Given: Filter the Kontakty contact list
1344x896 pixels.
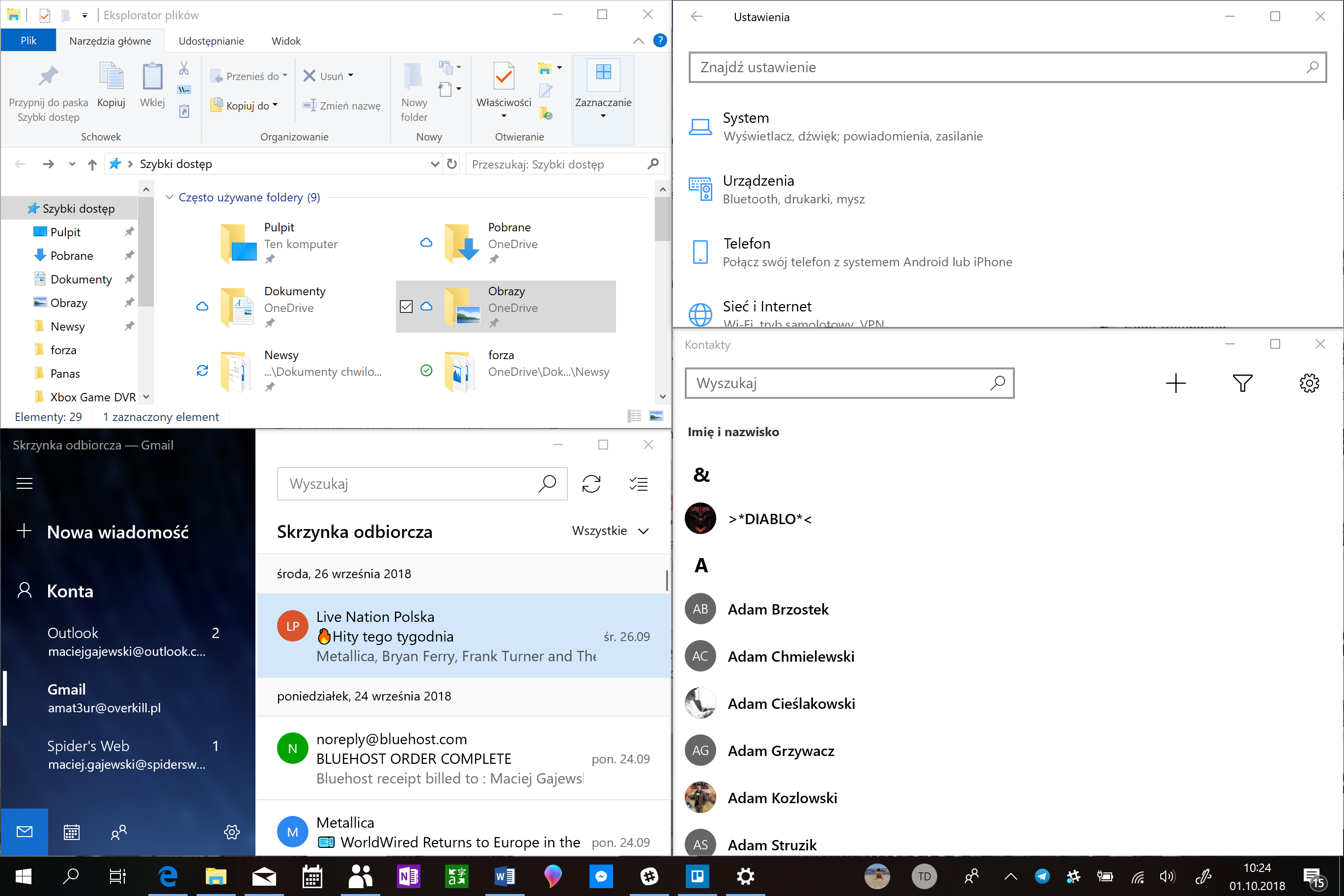Looking at the screenshot, I should coord(1243,383).
